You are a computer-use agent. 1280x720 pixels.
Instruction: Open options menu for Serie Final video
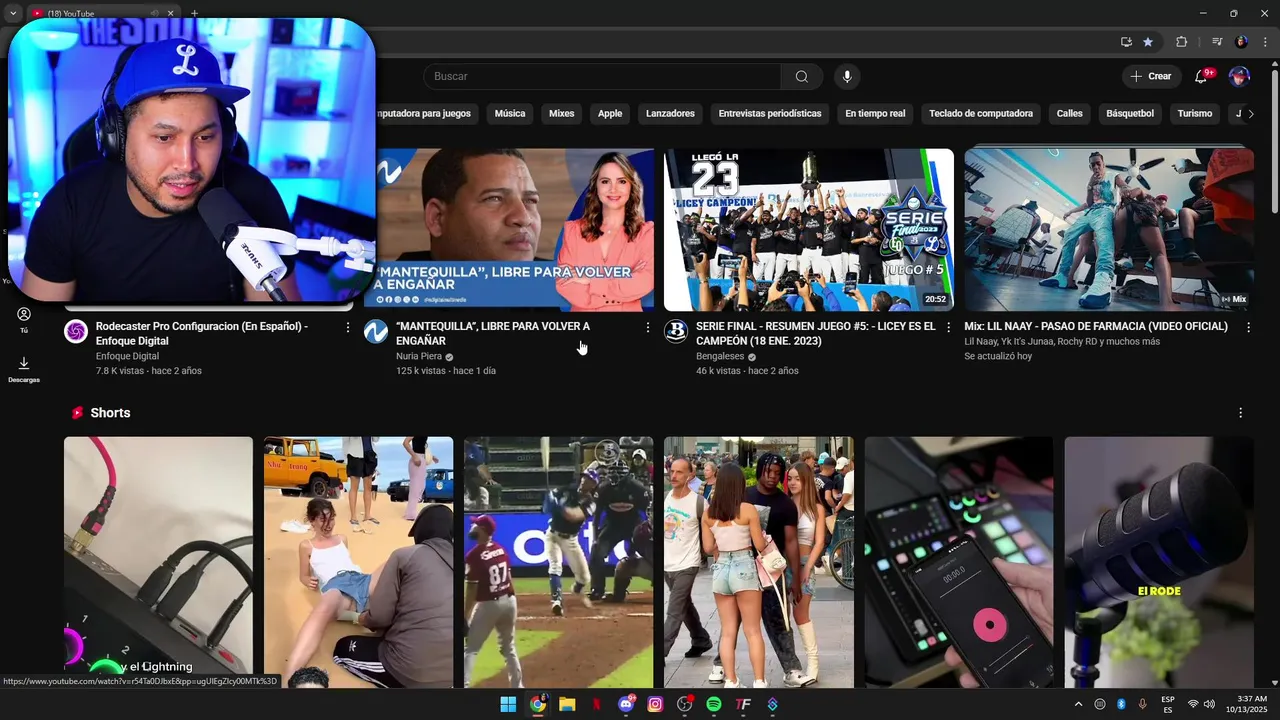[948, 327]
